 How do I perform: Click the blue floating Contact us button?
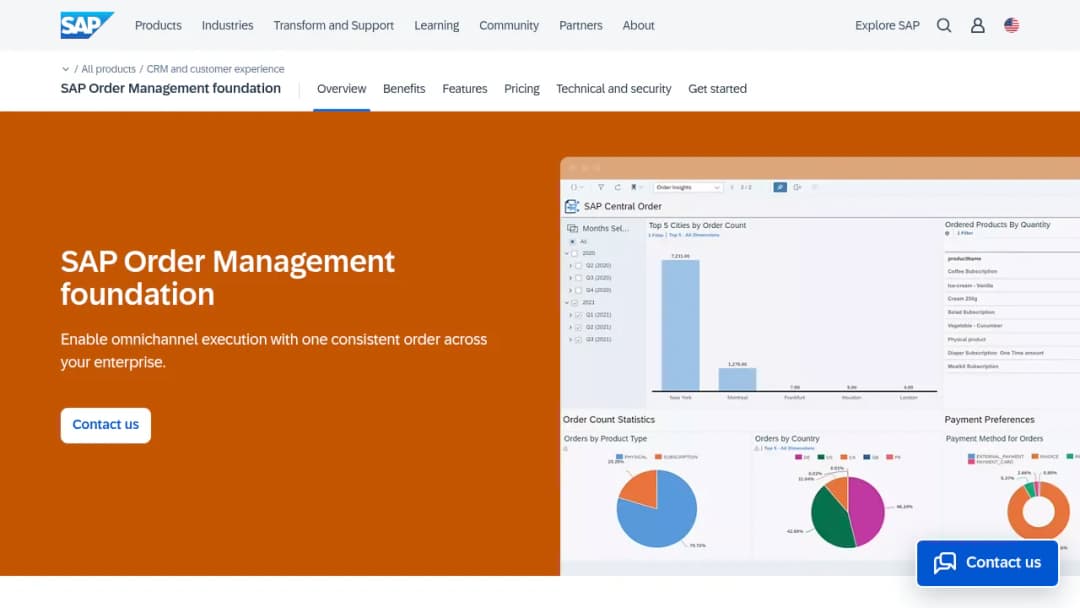pyautogui.click(x=987, y=563)
